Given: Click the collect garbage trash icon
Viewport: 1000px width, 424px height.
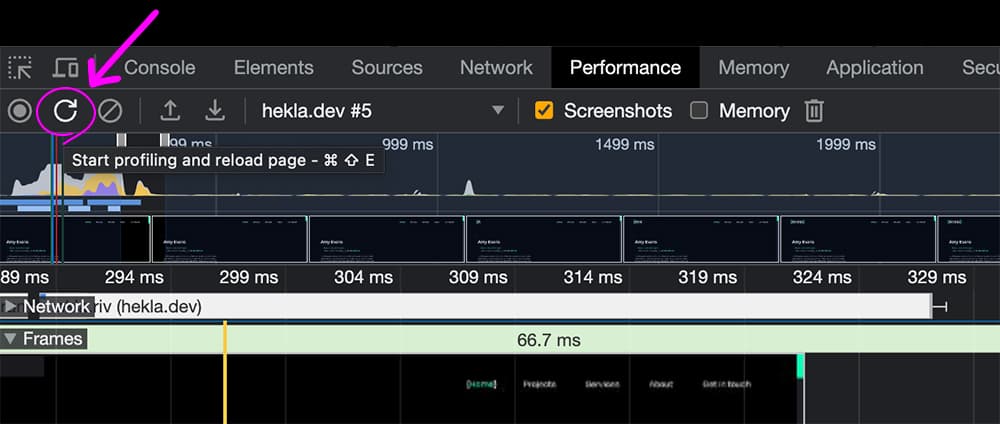Looking at the screenshot, I should coord(815,110).
